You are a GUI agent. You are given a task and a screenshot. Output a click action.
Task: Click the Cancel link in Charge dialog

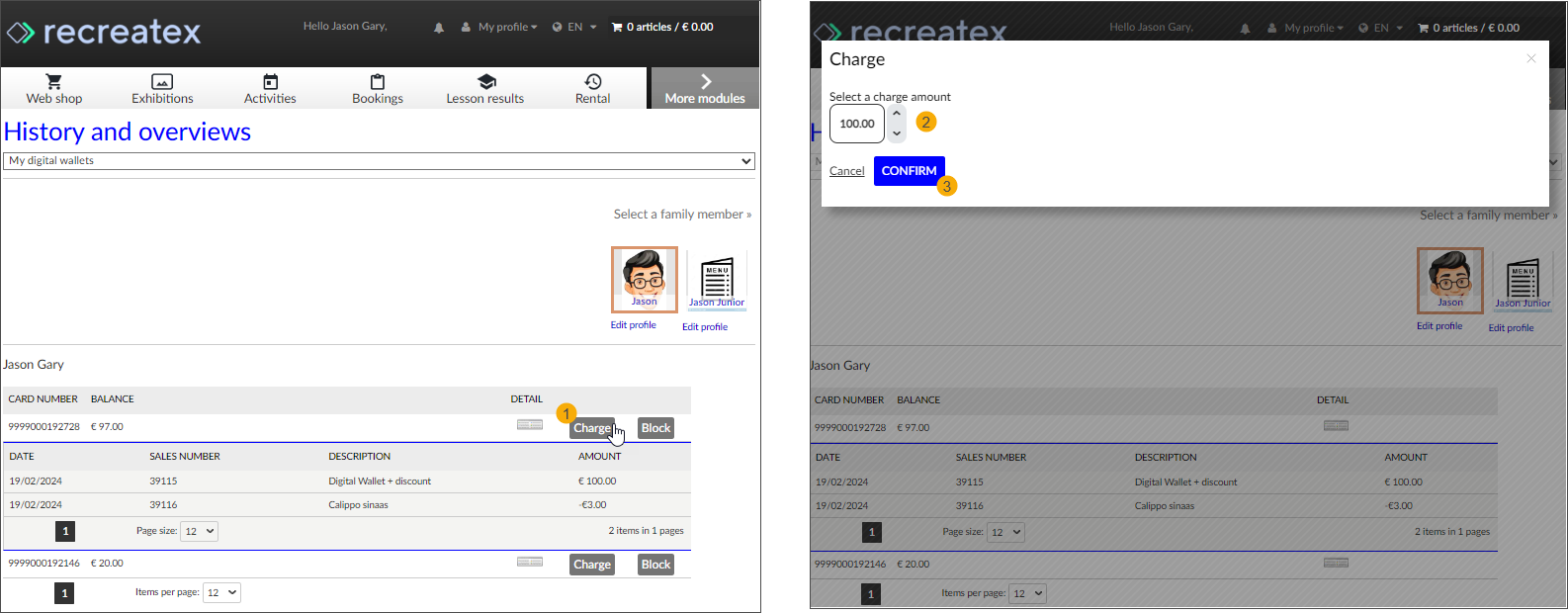pyautogui.click(x=846, y=171)
